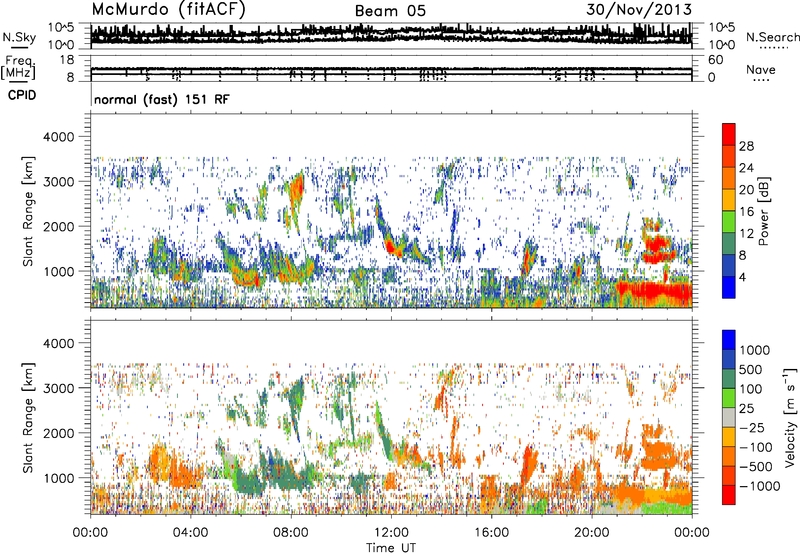Viewport: 800px width, 554px height.
Task: Click the "04:00" time tick label
Action: (190, 533)
